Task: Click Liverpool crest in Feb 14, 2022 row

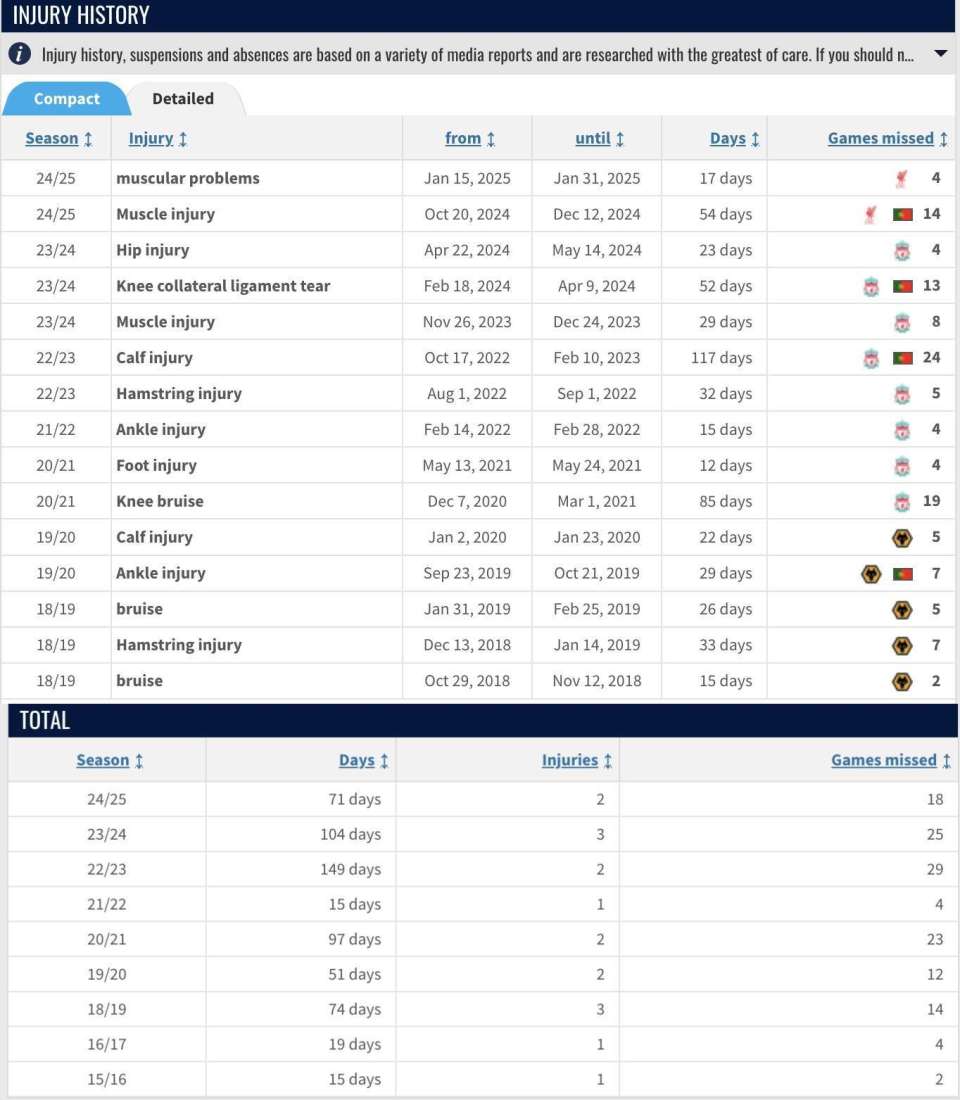Action: coord(902,430)
